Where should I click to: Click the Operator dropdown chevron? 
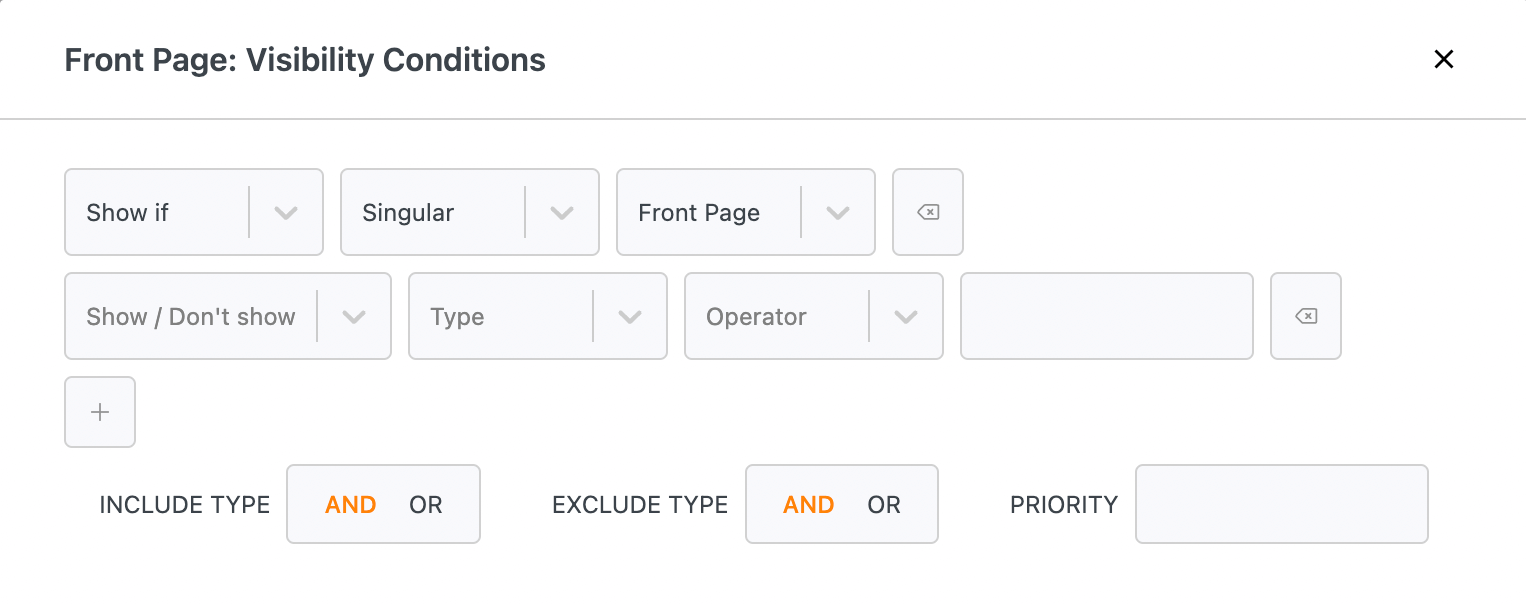coord(906,316)
